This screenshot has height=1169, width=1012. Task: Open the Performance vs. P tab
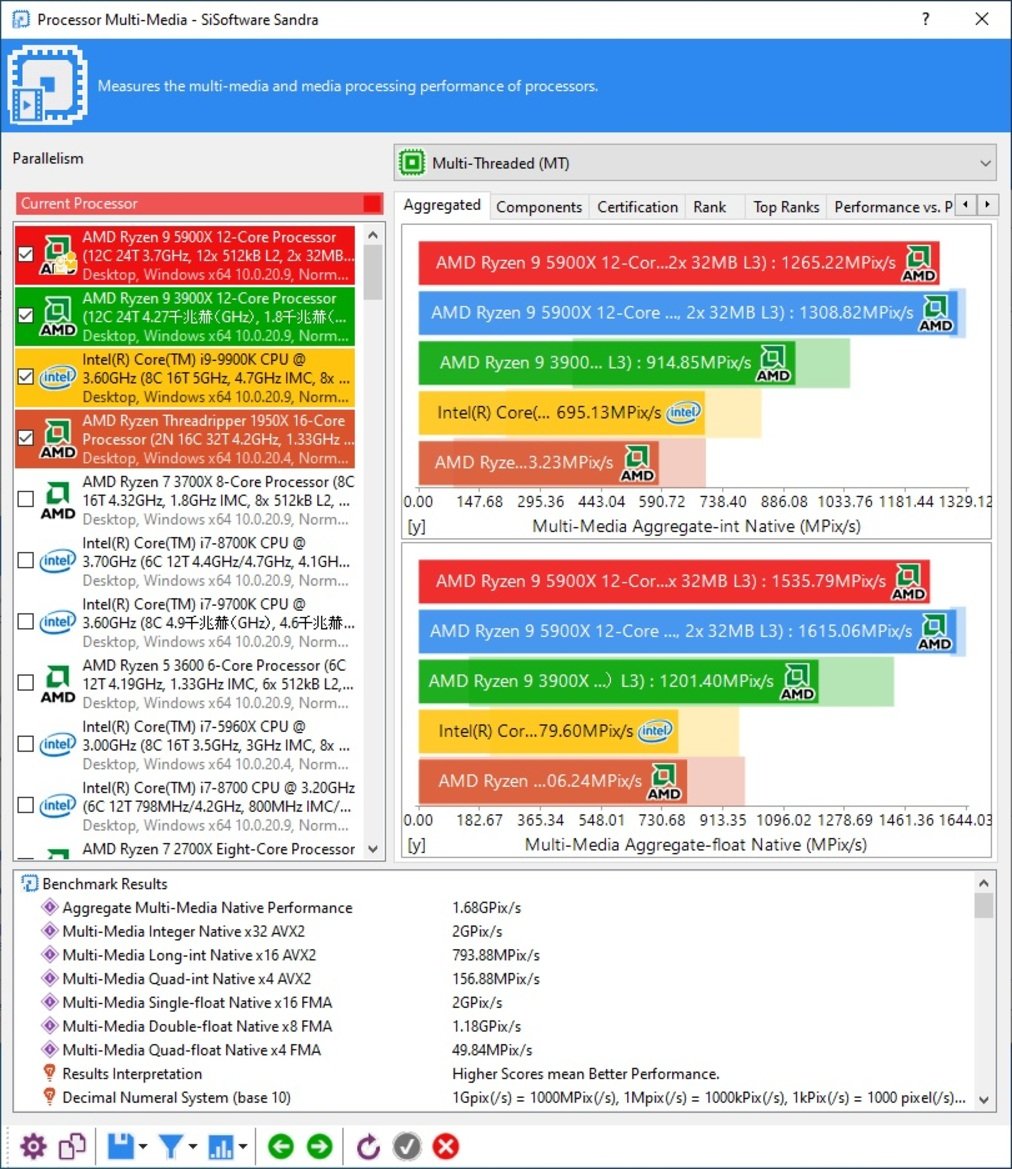893,207
